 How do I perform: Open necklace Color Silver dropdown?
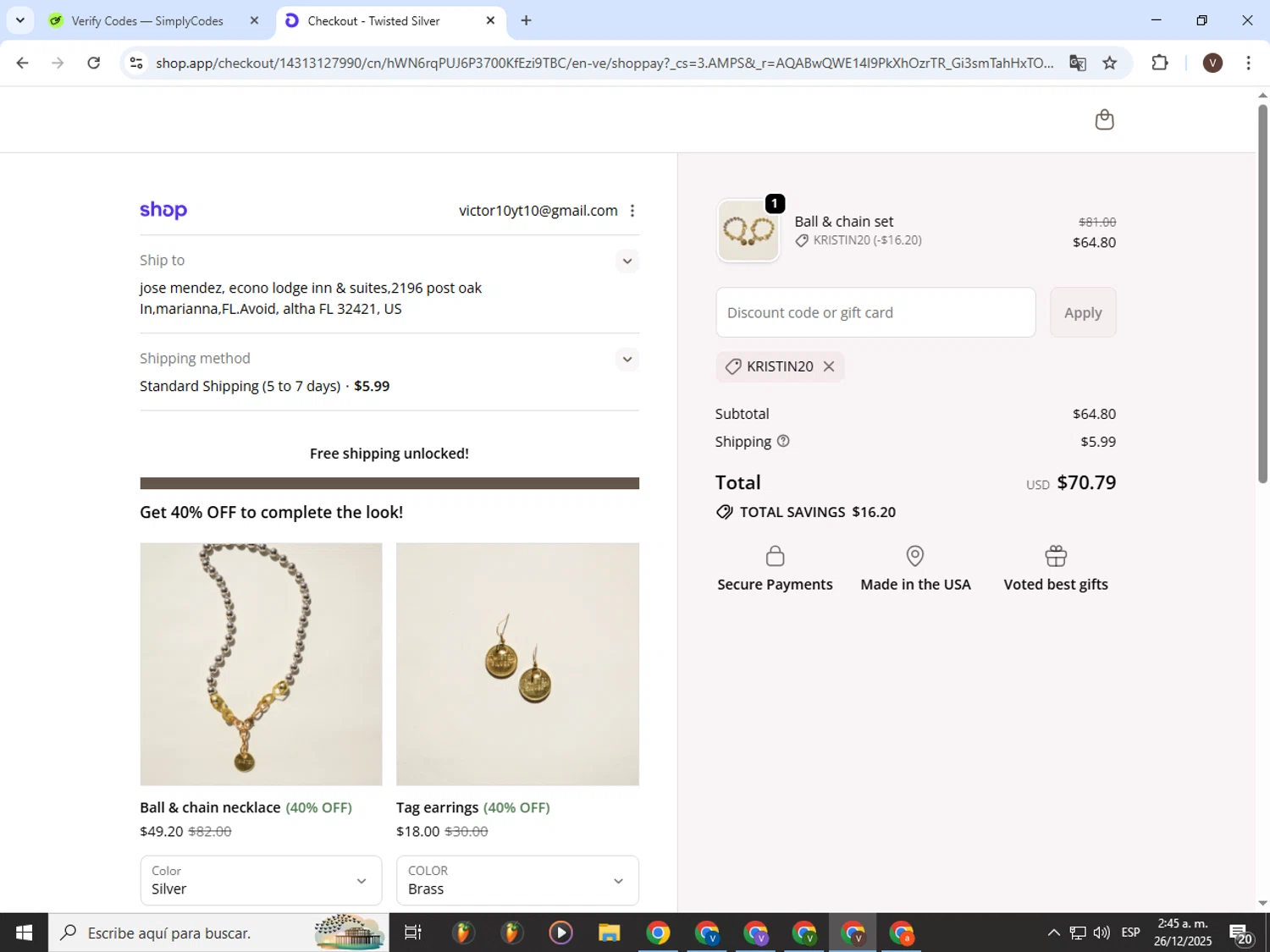click(261, 880)
